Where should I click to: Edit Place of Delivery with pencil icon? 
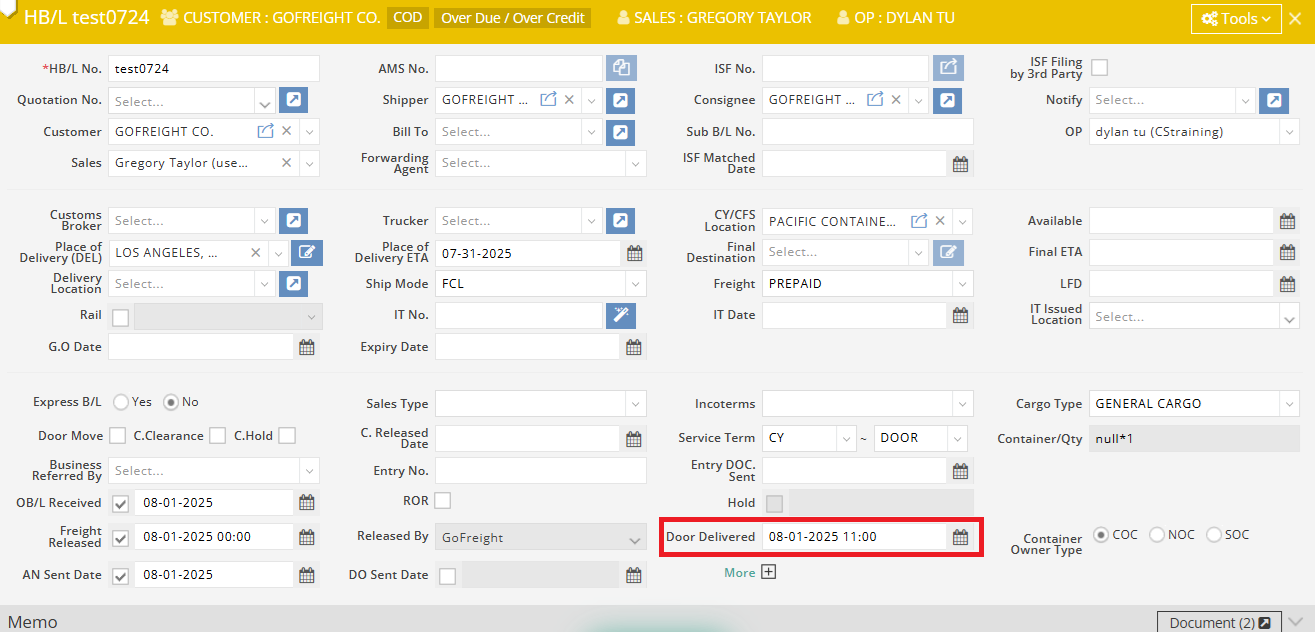307,253
